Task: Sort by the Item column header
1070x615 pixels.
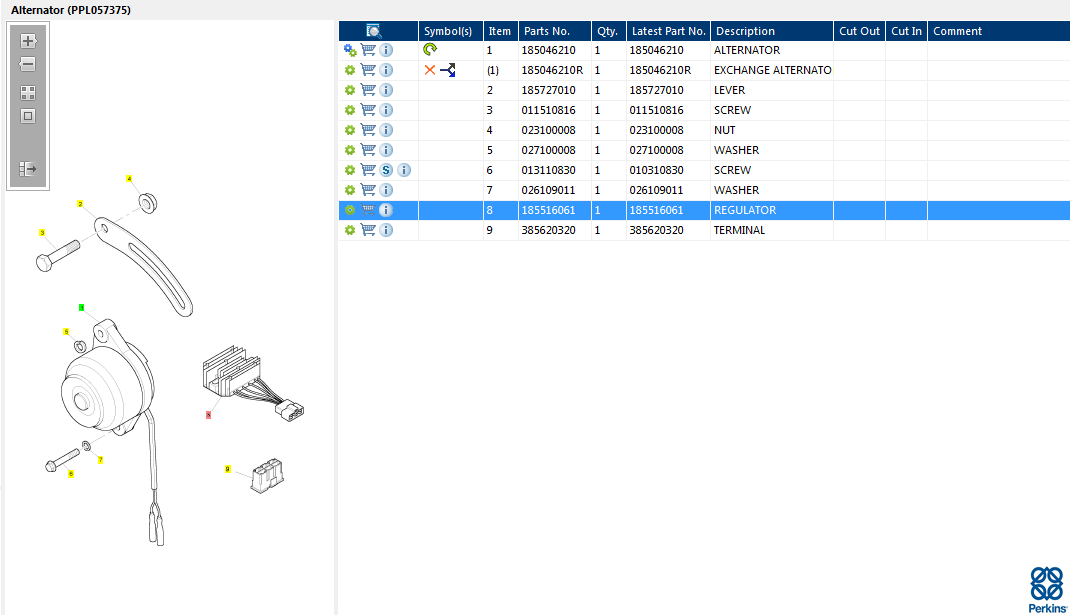Action: coord(500,31)
